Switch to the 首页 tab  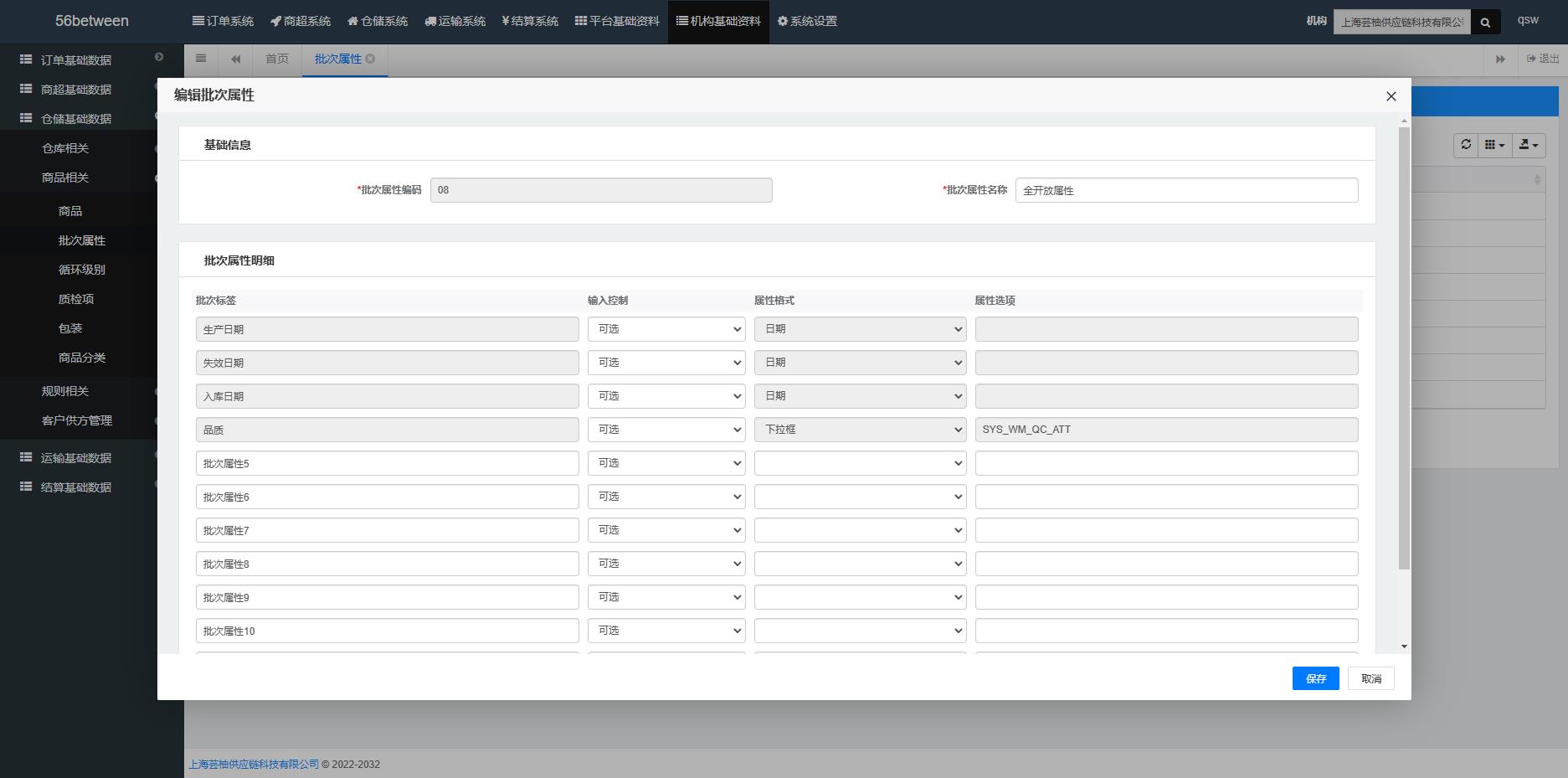coord(277,59)
